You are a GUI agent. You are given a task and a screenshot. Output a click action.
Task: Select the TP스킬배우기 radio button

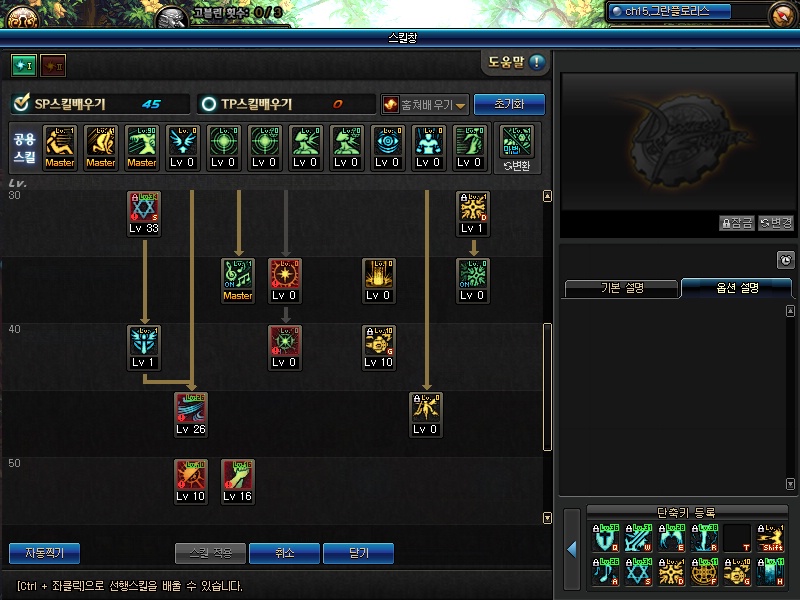[x=209, y=104]
